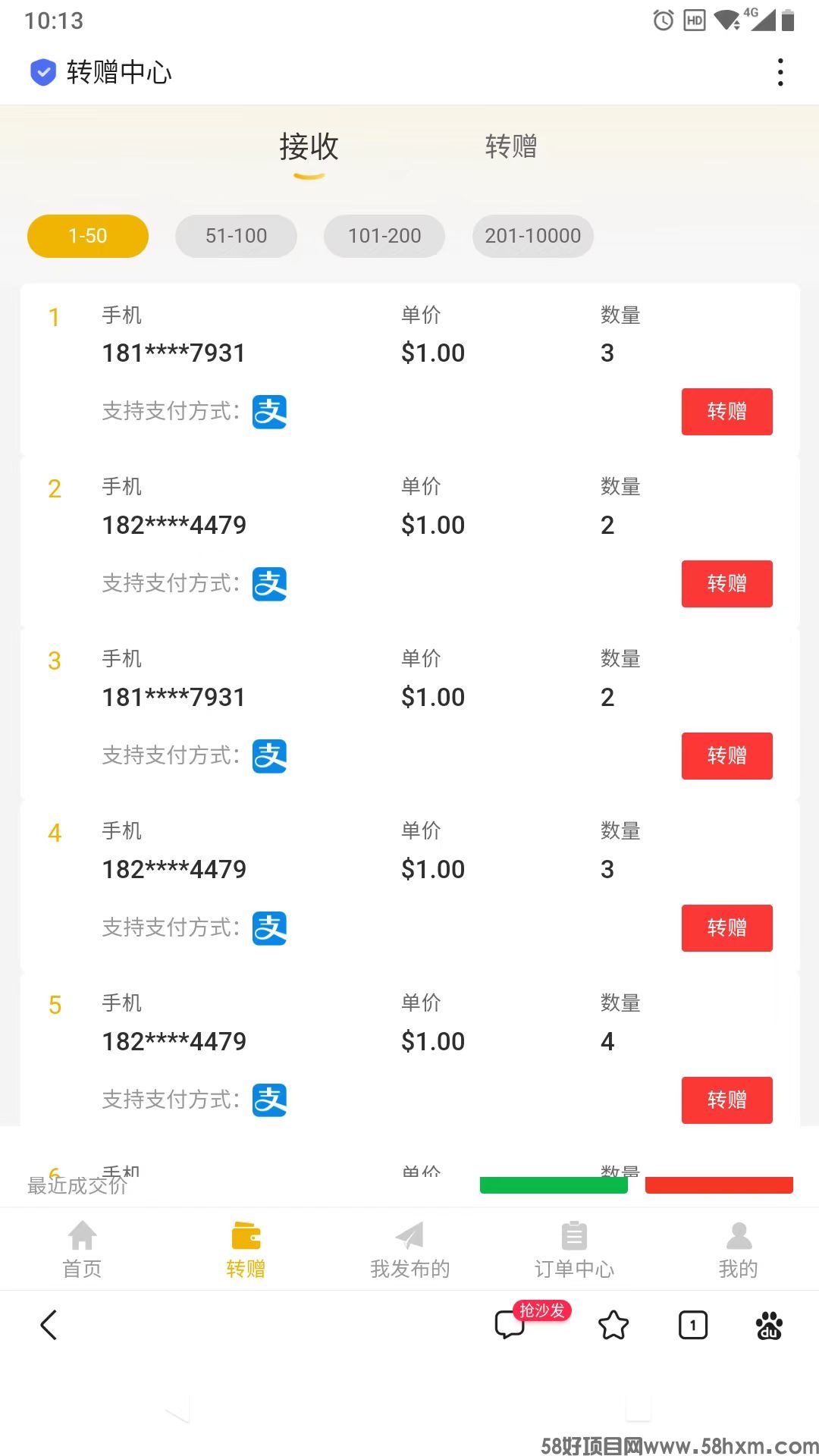The image size is (819, 1456).
Task: Select the 201-10000 range filter
Action: click(533, 236)
